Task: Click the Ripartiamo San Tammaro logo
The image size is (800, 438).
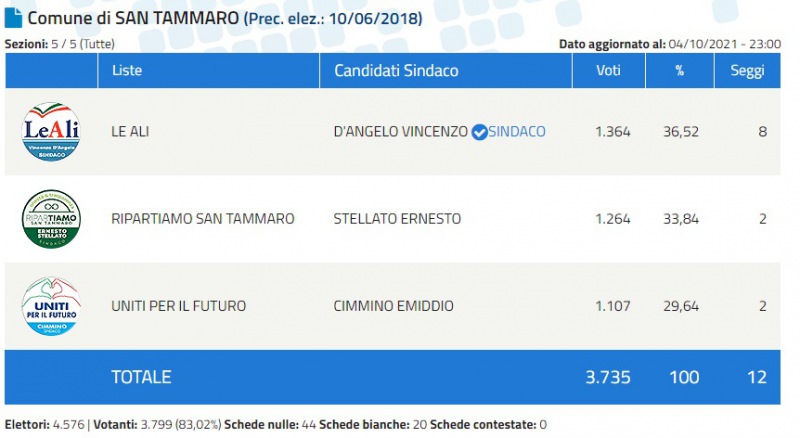Action: (51, 218)
